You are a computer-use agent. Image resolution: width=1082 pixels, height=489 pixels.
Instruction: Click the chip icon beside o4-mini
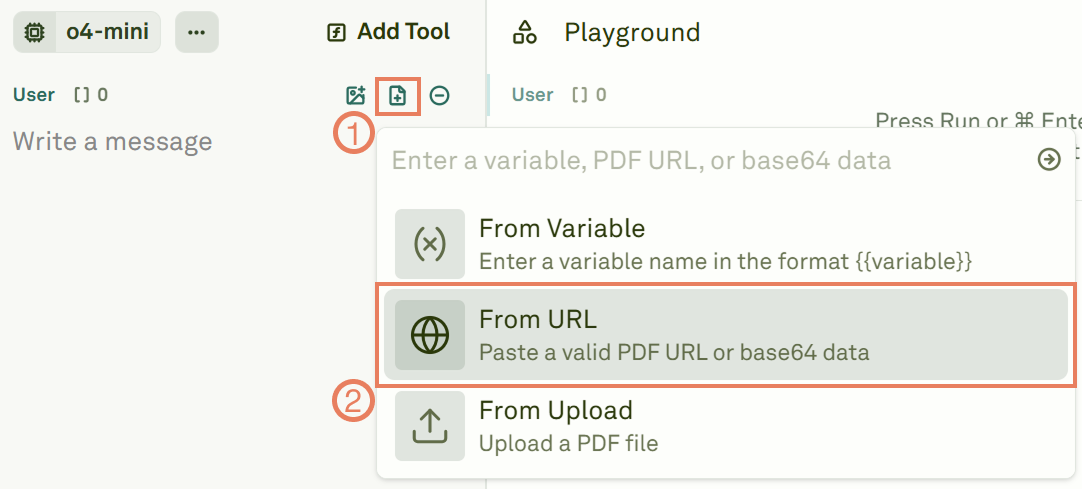33,32
